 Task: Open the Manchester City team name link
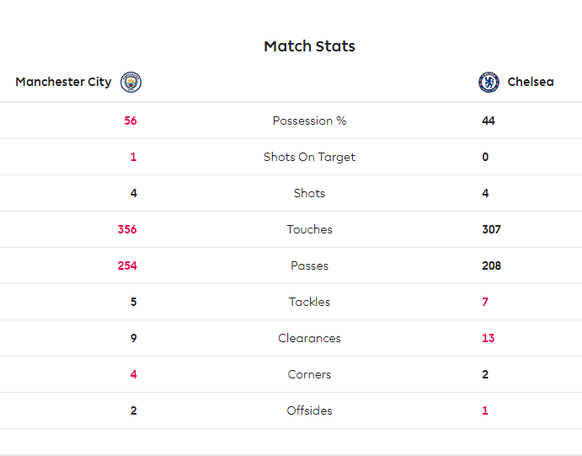[x=63, y=82]
